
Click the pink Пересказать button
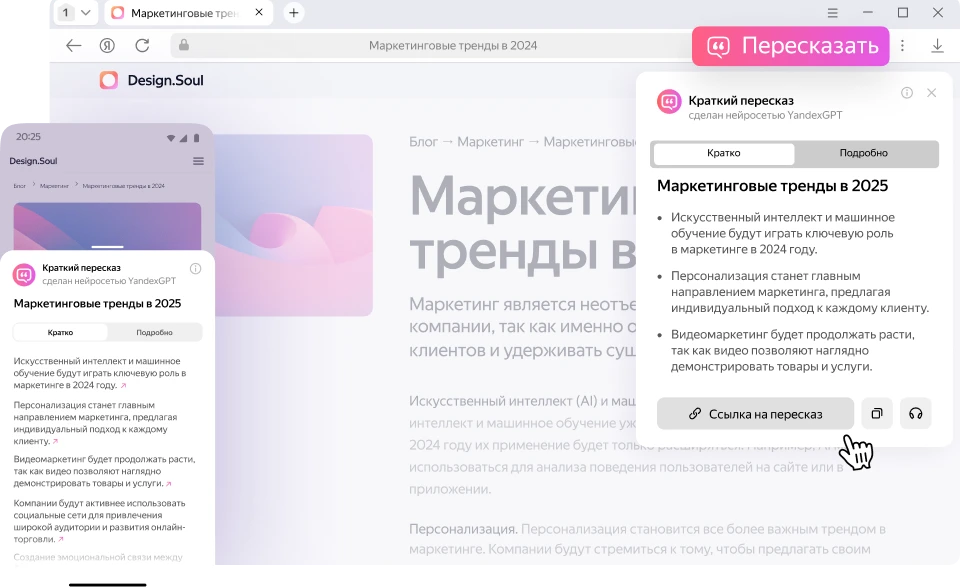[x=790, y=46]
